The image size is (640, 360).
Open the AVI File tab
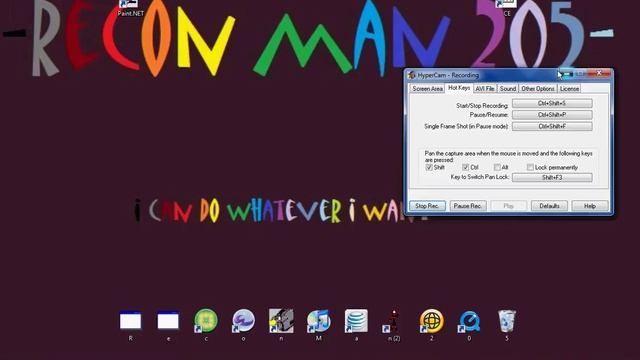click(484, 89)
